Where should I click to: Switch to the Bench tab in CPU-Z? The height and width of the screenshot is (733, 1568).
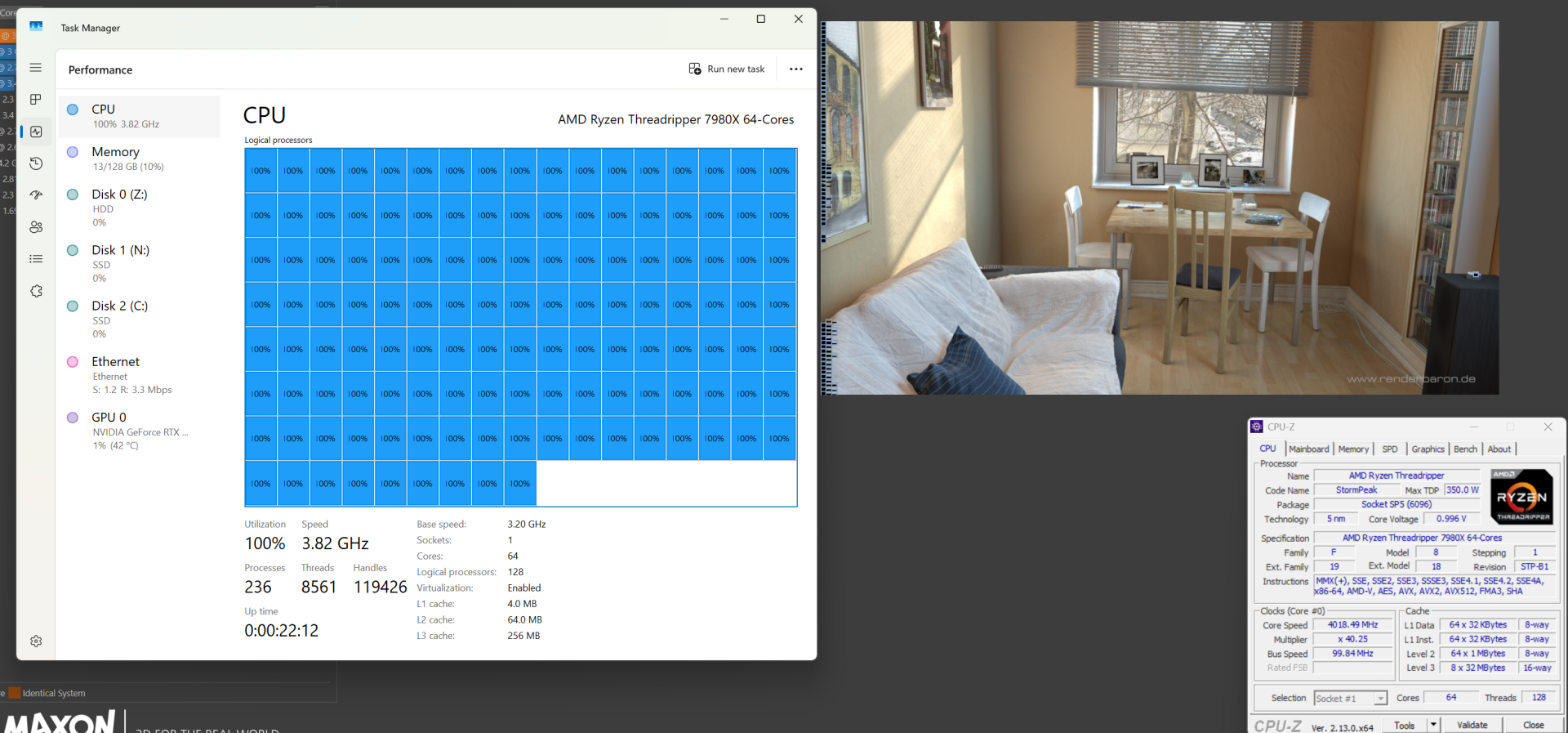(x=1465, y=449)
